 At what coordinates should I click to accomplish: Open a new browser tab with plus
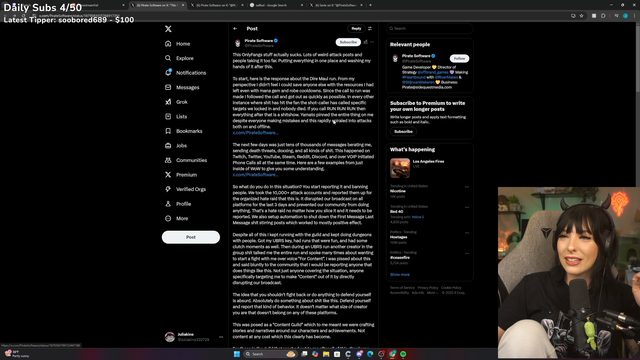click(x=370, y=5)
